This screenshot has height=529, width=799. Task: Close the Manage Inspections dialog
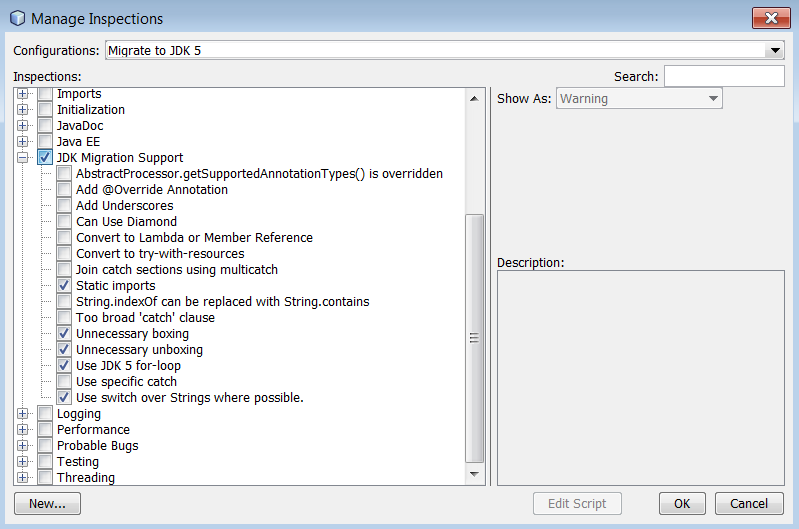pyautogui.click(x=769, y=18)
